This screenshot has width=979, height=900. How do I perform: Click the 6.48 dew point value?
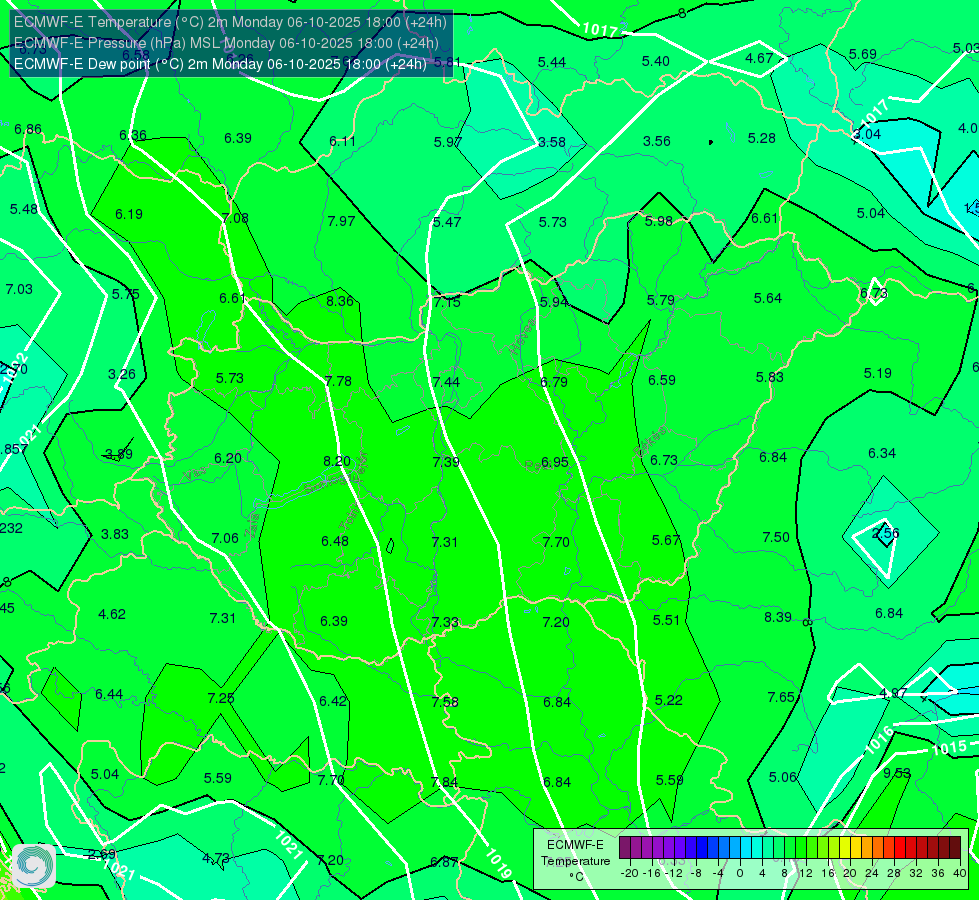[335, 541]
